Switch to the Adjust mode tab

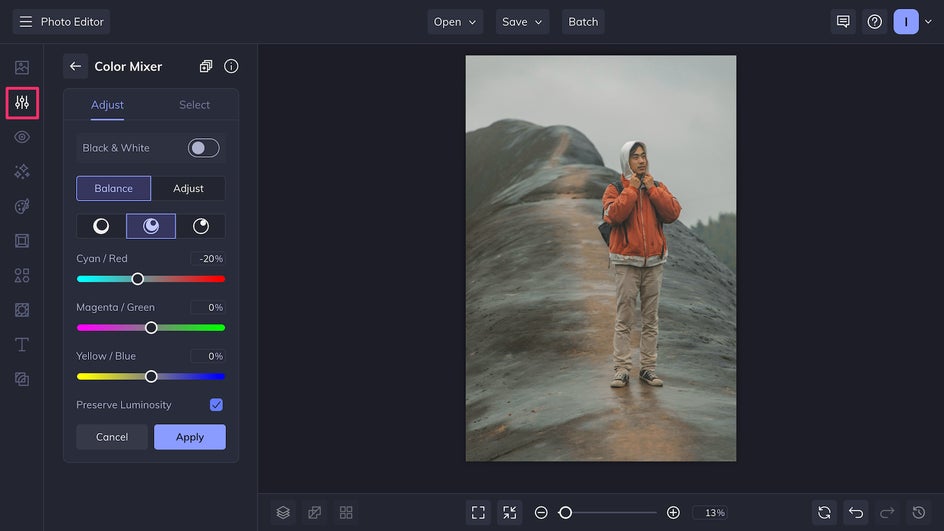tap(188, 188)
